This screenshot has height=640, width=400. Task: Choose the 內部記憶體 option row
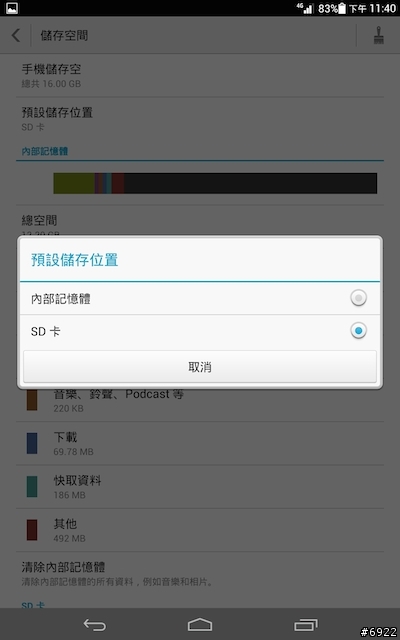200,298
